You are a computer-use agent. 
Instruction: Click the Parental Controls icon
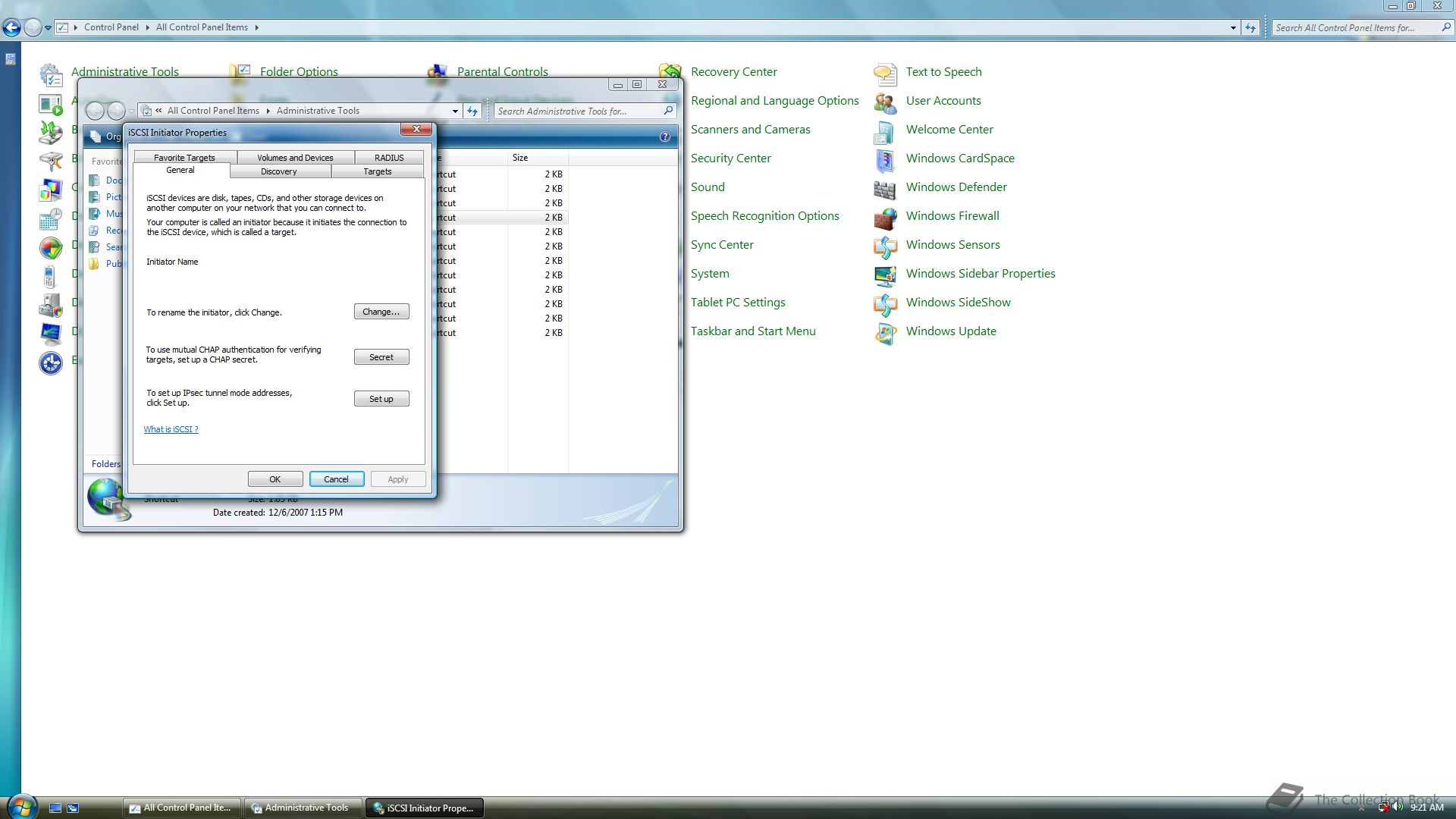(437, 71)
